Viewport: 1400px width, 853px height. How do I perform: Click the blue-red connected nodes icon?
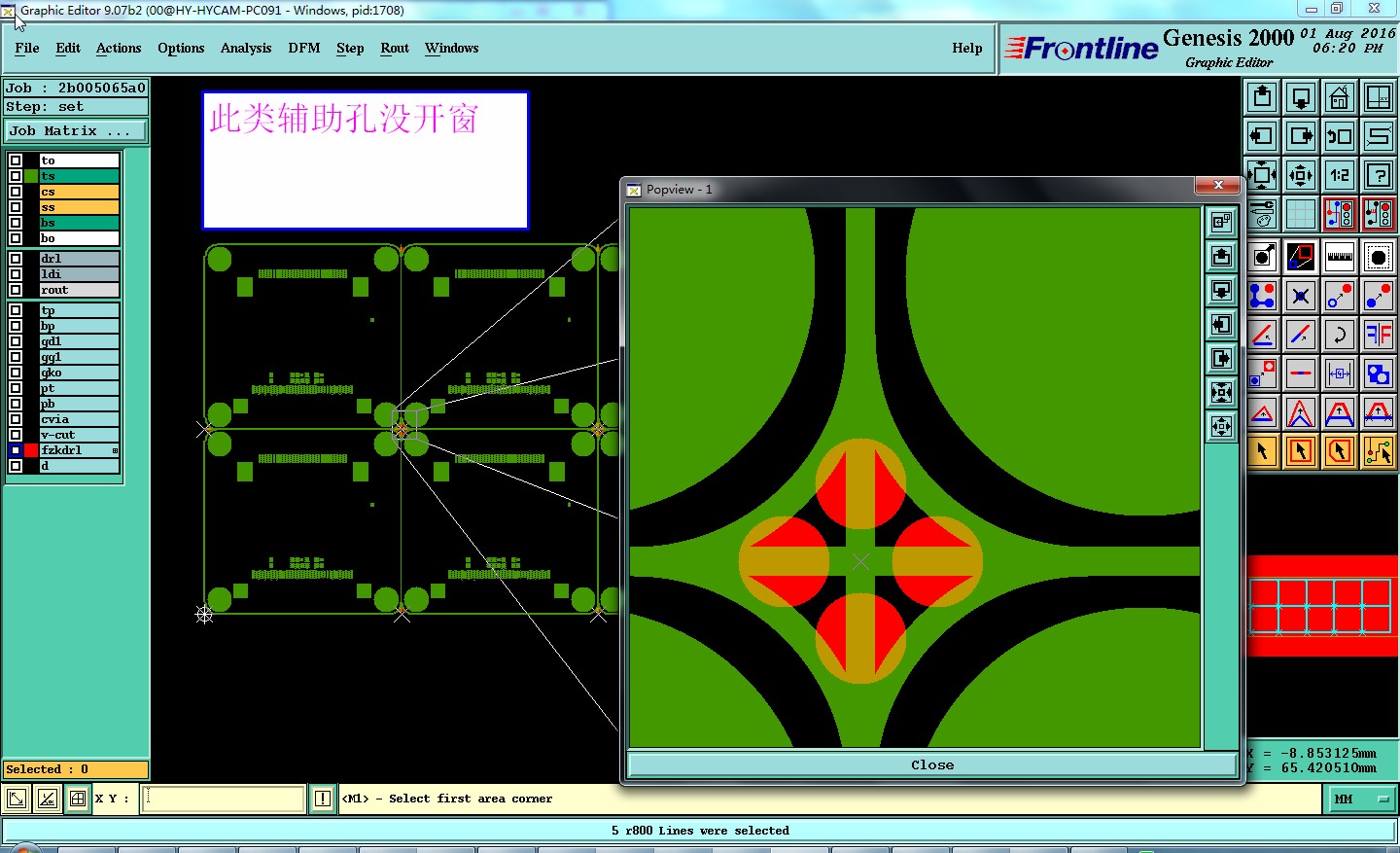(1262, 296)
